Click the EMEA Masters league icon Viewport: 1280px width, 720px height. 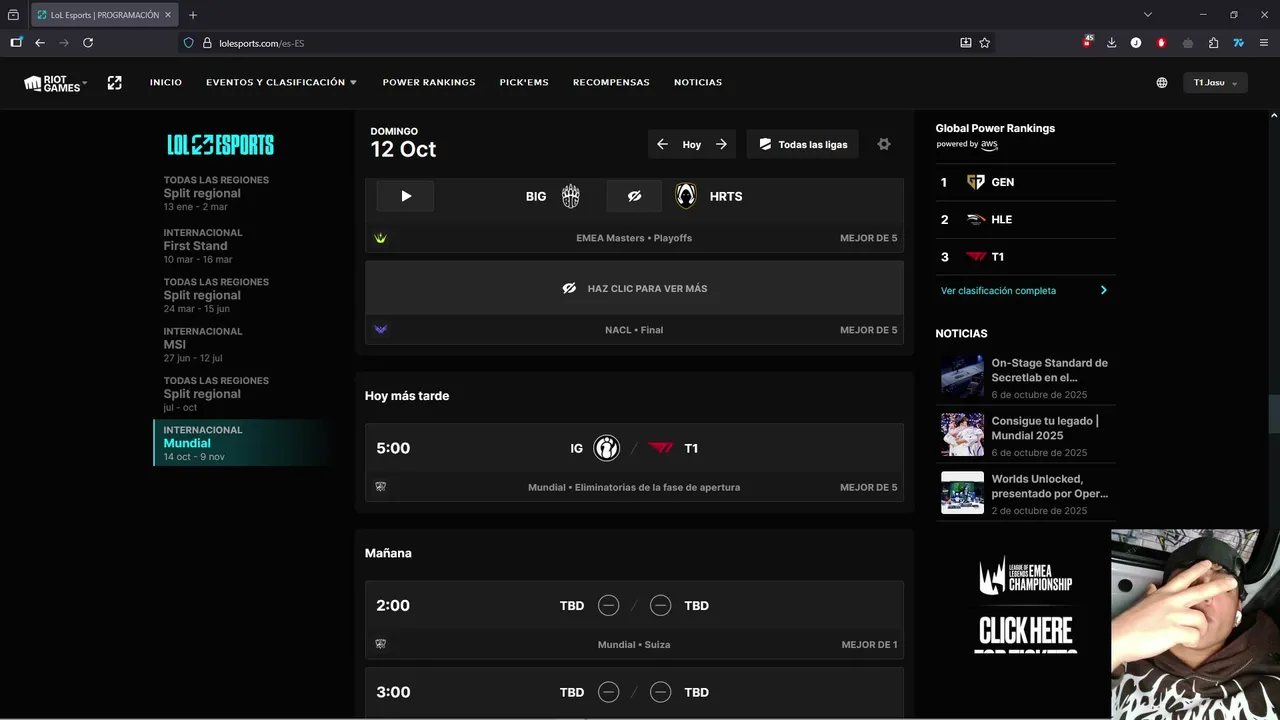(x=380, y=238)
